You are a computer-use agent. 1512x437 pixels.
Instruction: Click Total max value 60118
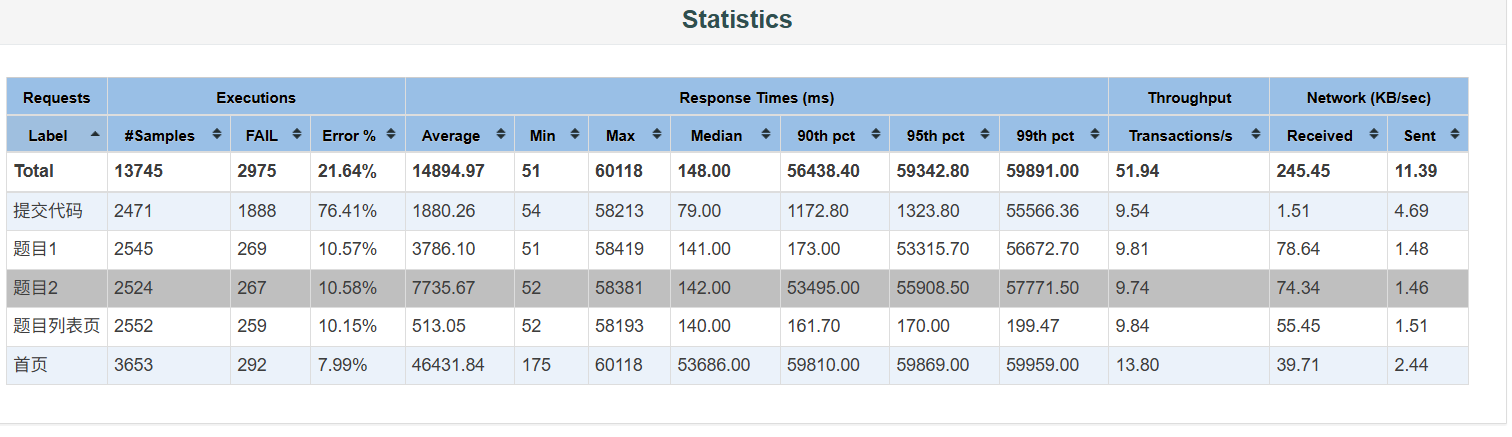point(619,171)
